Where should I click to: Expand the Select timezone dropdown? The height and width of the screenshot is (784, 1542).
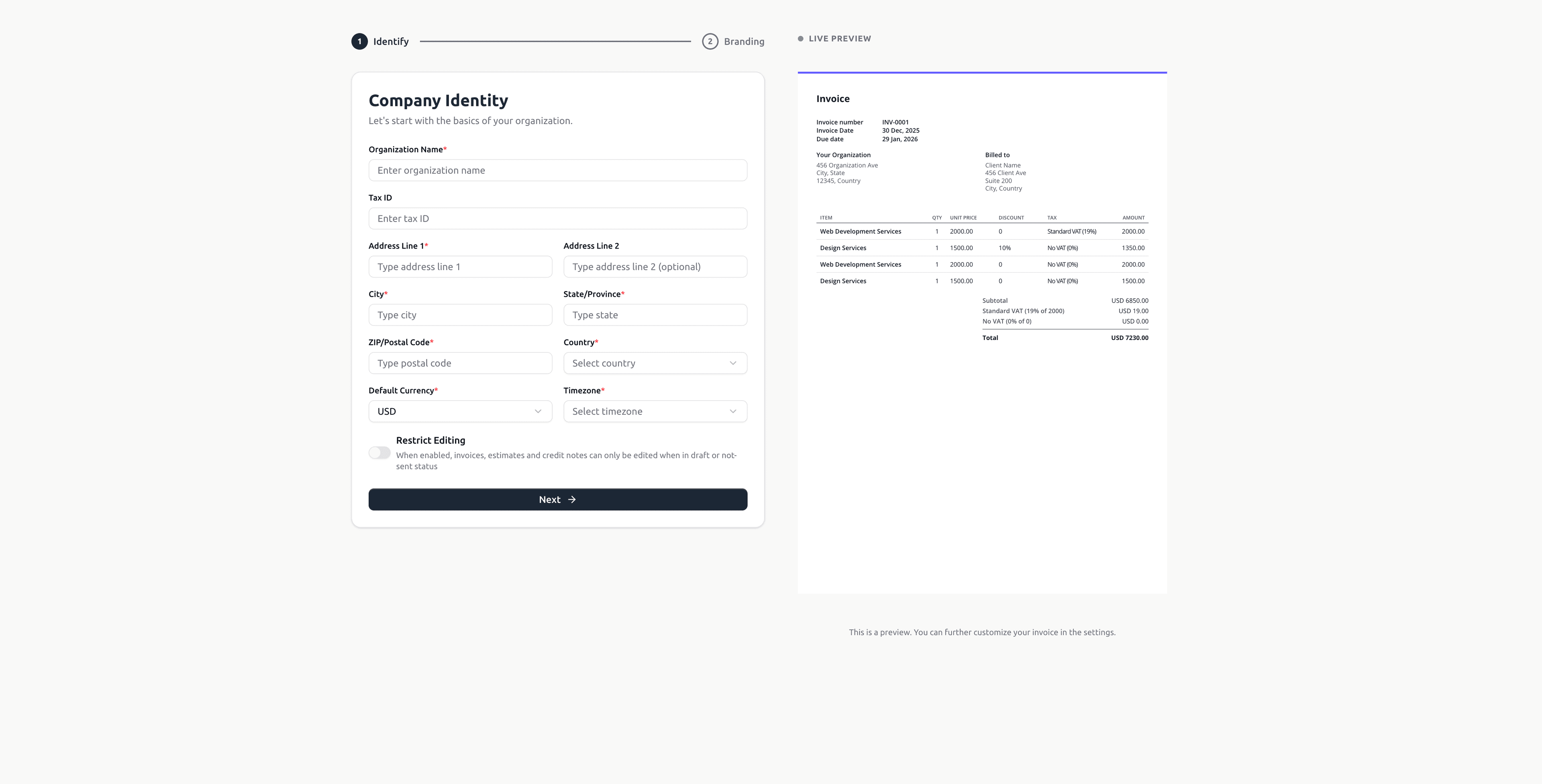click(655, 412)
